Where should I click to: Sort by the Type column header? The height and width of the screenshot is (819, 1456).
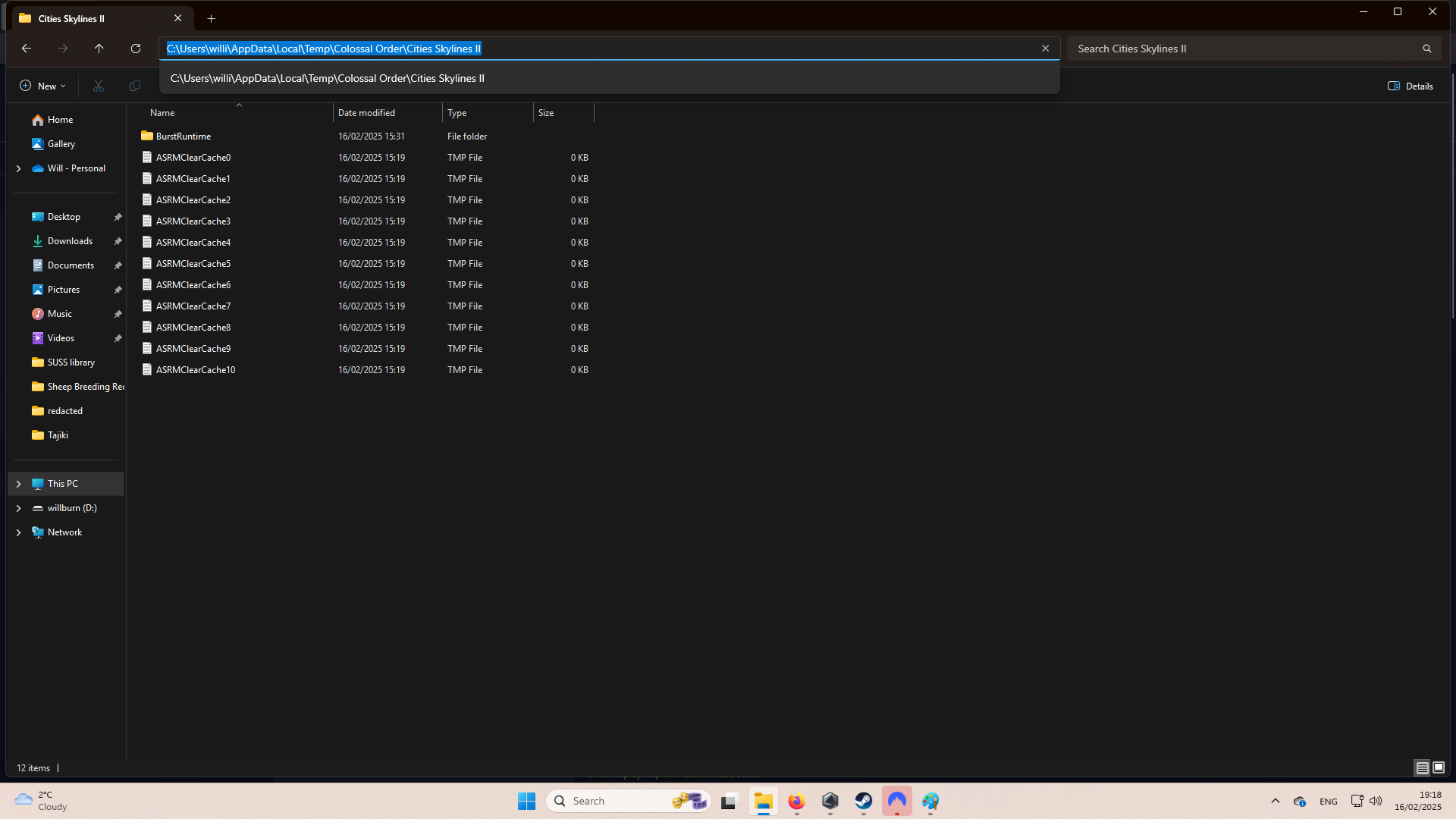(x=488, y=113)
